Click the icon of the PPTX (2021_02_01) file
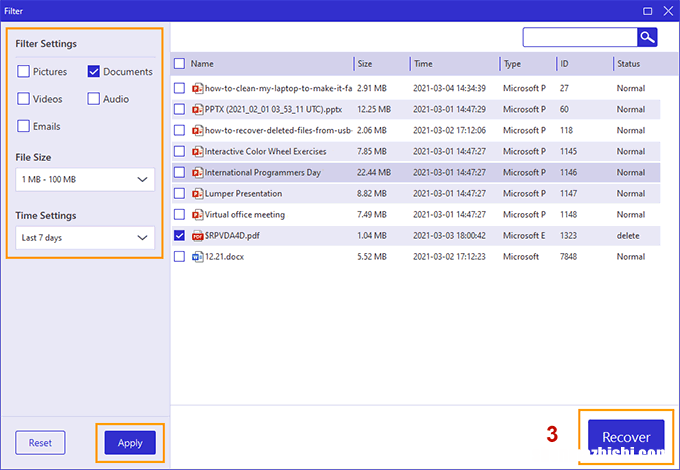Image resolution: width=680 pixels, height=470 pixels. tap(197, 109)
